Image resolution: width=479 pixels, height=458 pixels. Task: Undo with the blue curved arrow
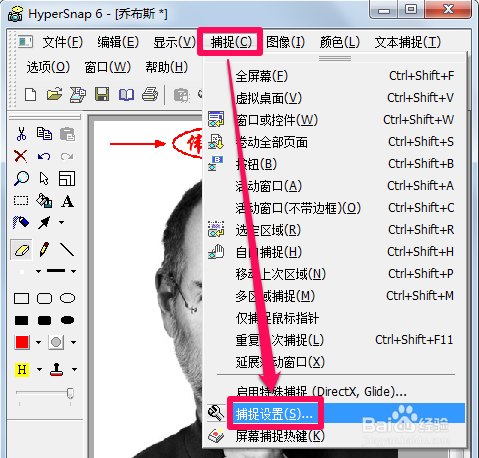pos(44,156)
